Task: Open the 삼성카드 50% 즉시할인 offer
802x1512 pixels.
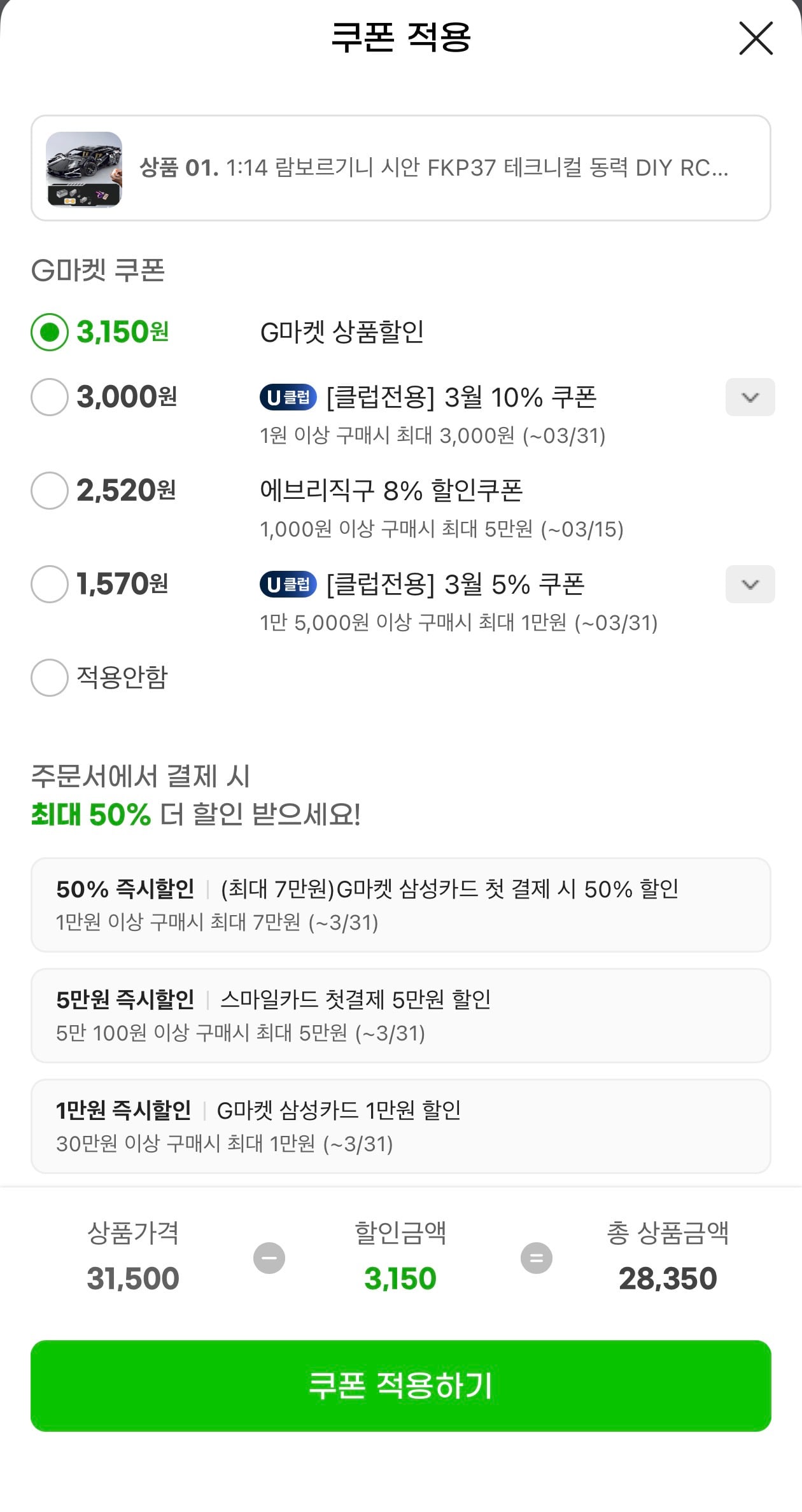Action: (x=400, y=905)
